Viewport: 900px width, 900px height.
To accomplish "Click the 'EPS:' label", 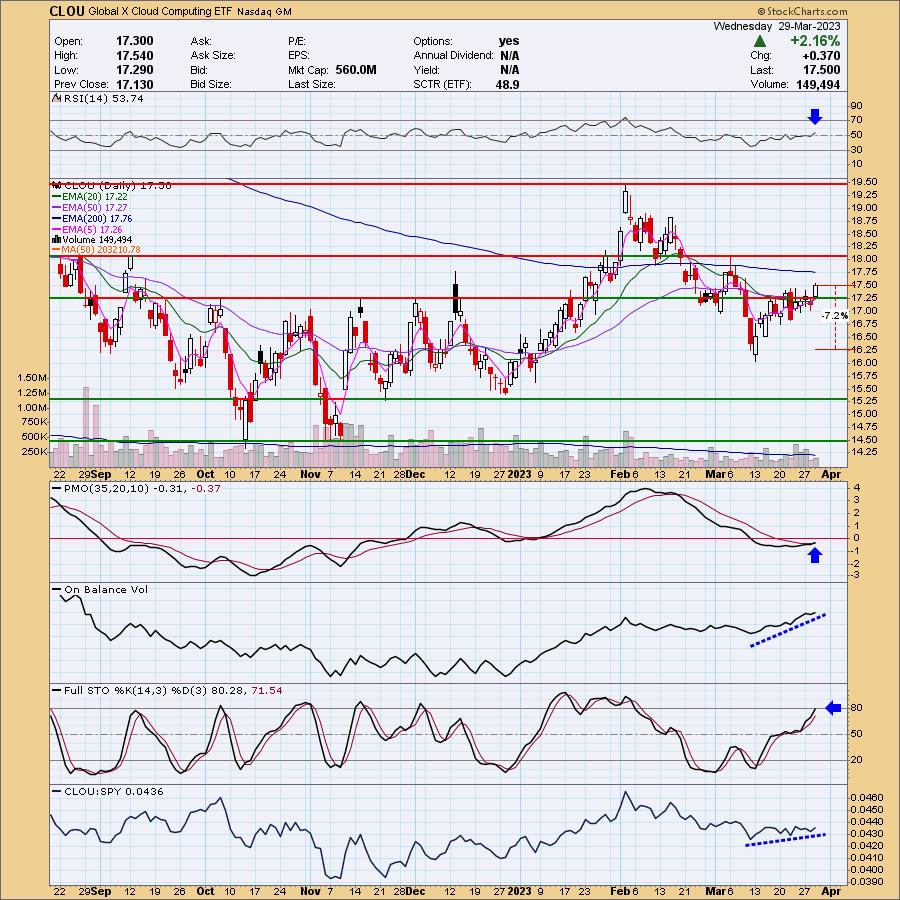I will click(298, 56).
